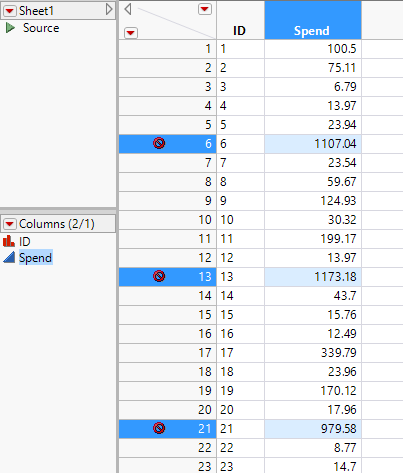Screen dimensions: 403x473
Task: Select ID in the Columns list
Action: point(25,241)
